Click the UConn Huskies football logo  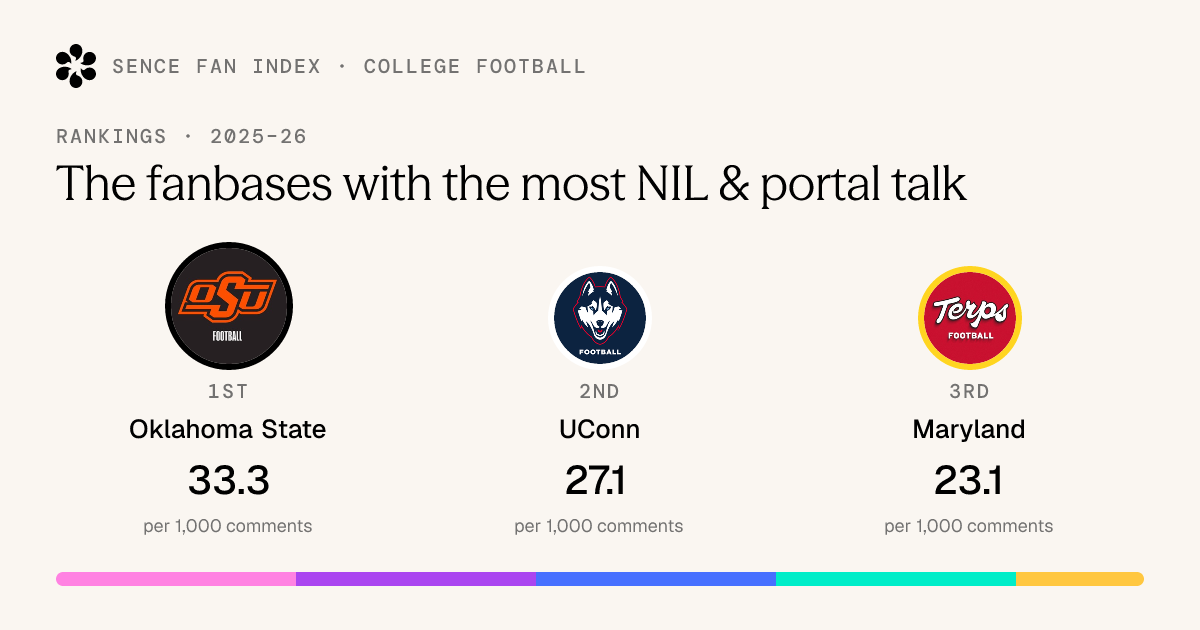(x=599, y=318)
